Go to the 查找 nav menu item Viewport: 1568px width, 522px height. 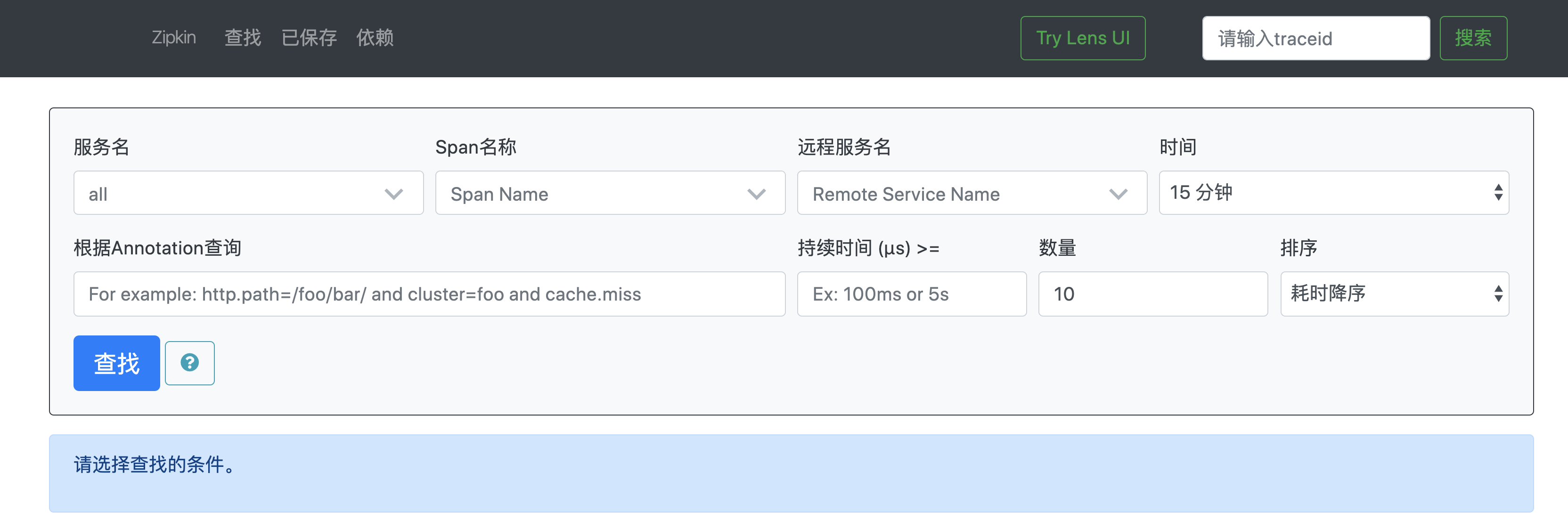242,38
